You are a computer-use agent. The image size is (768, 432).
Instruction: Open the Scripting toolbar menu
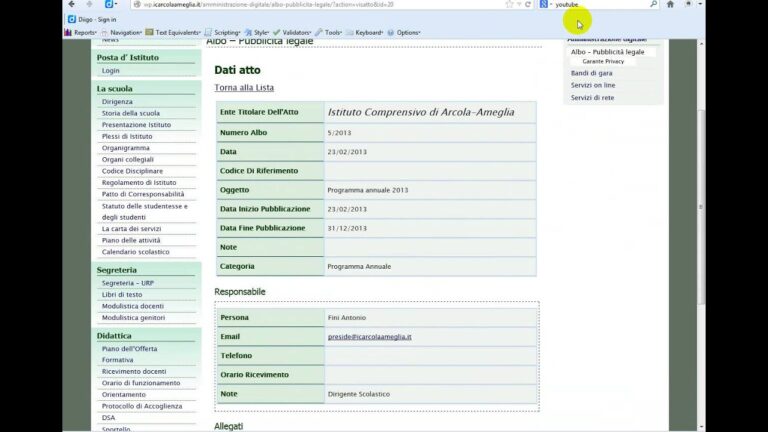(x=223, y=32)
